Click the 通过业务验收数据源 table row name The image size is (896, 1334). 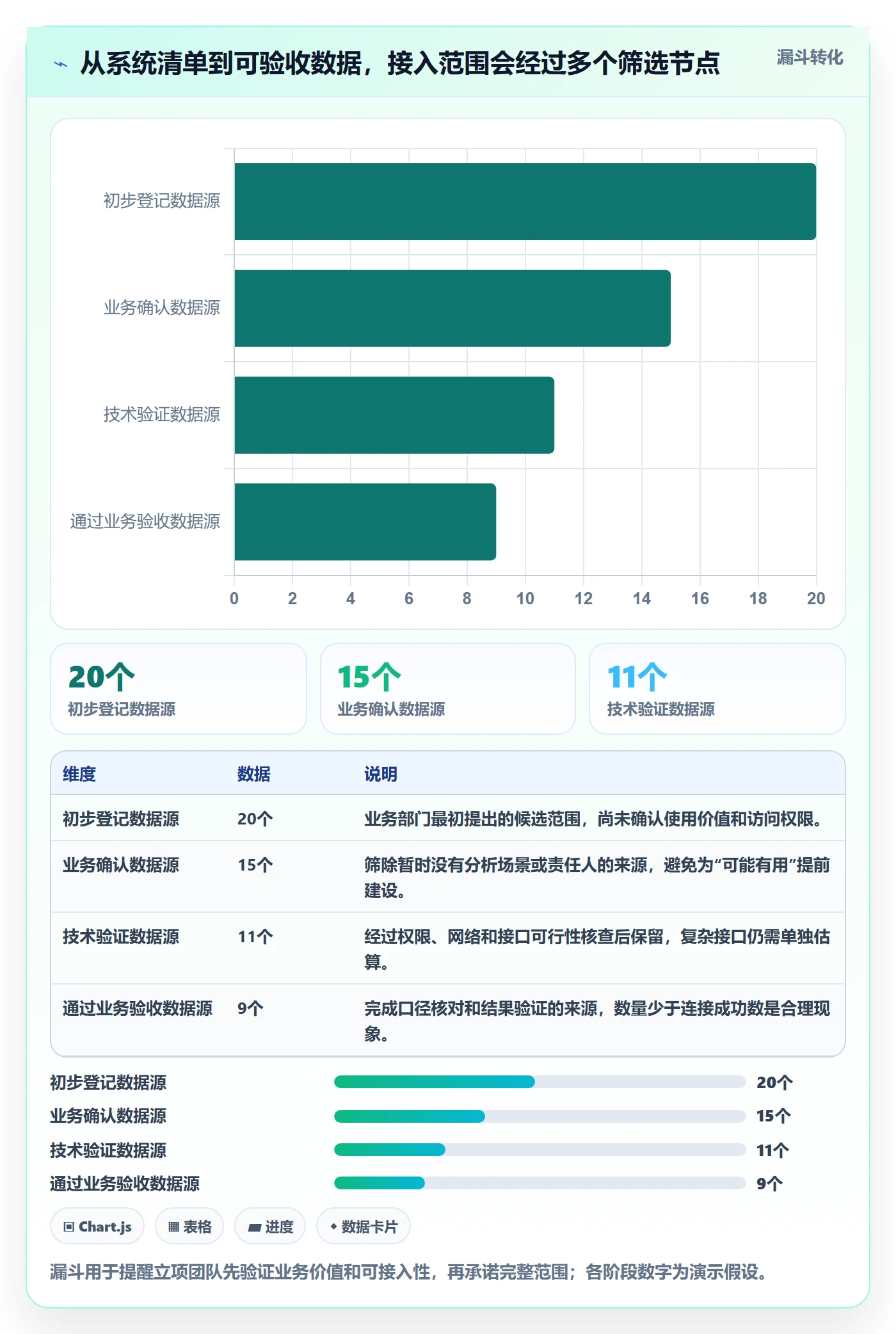coord(138,1008)
